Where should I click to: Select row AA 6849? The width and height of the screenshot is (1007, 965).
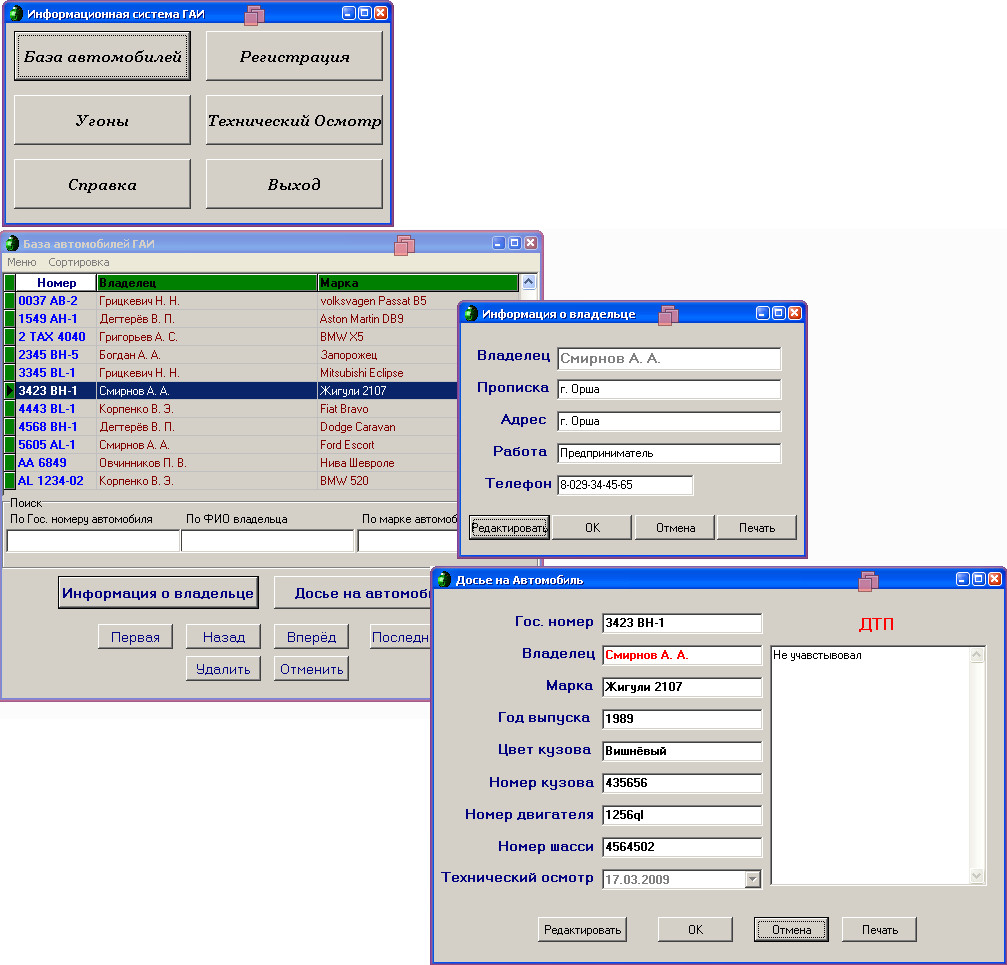click(231, 462)
